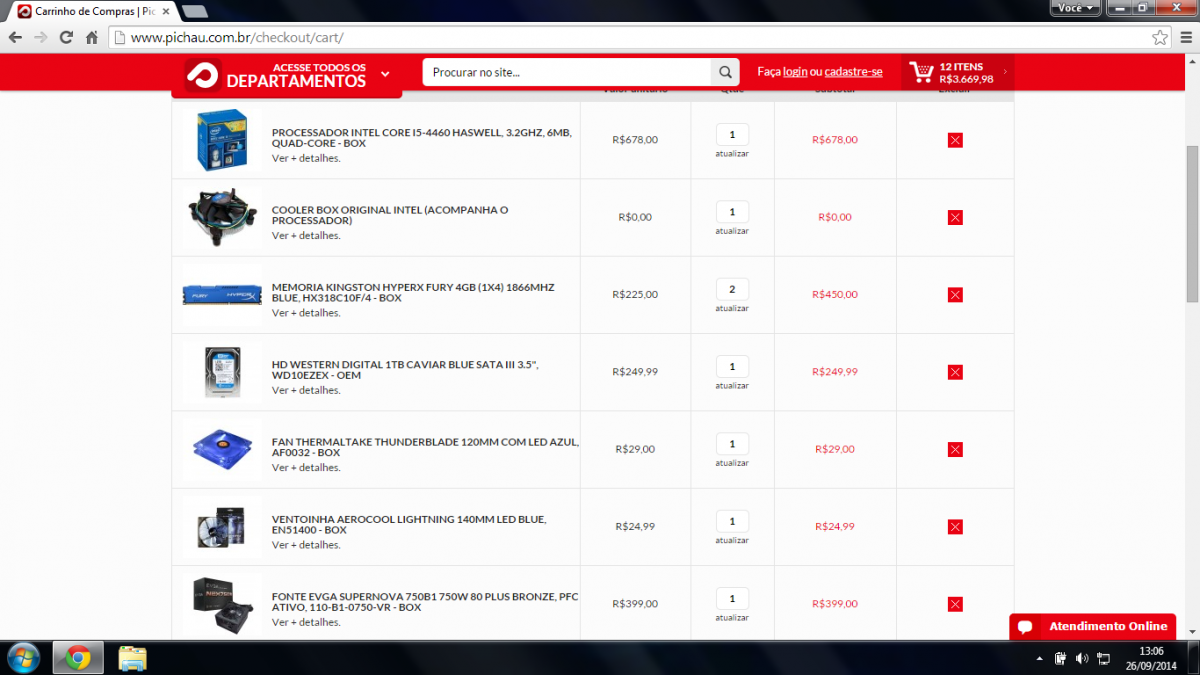
Task: Click the search magnifier icon
Action: tap(725, 72)
